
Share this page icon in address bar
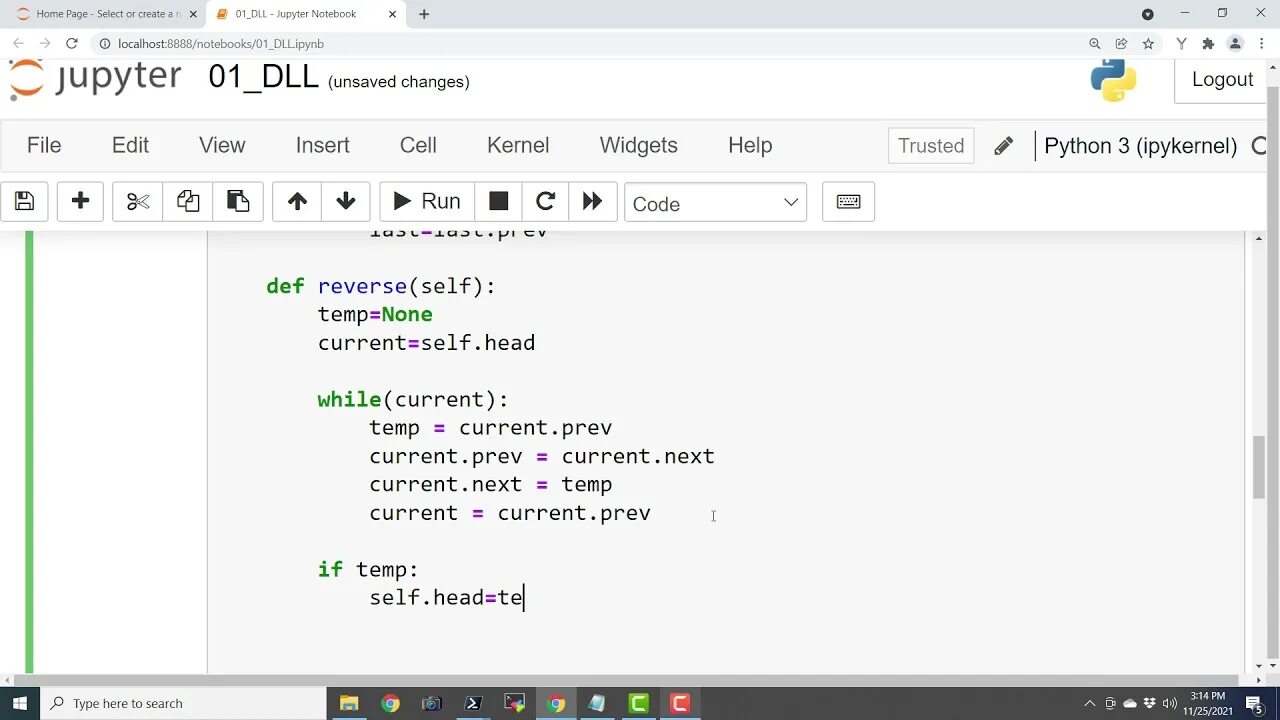pyautogui.click(x=1121, y=44)
